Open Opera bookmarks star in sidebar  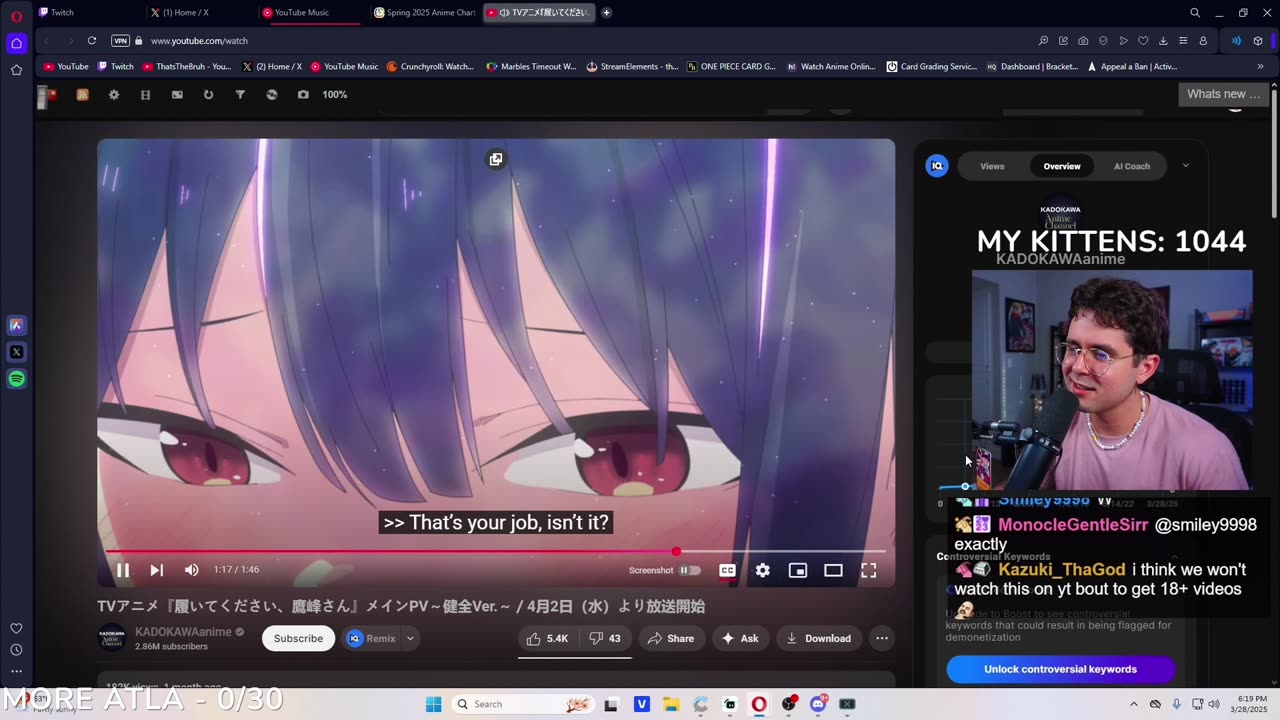tap(16, 70)
